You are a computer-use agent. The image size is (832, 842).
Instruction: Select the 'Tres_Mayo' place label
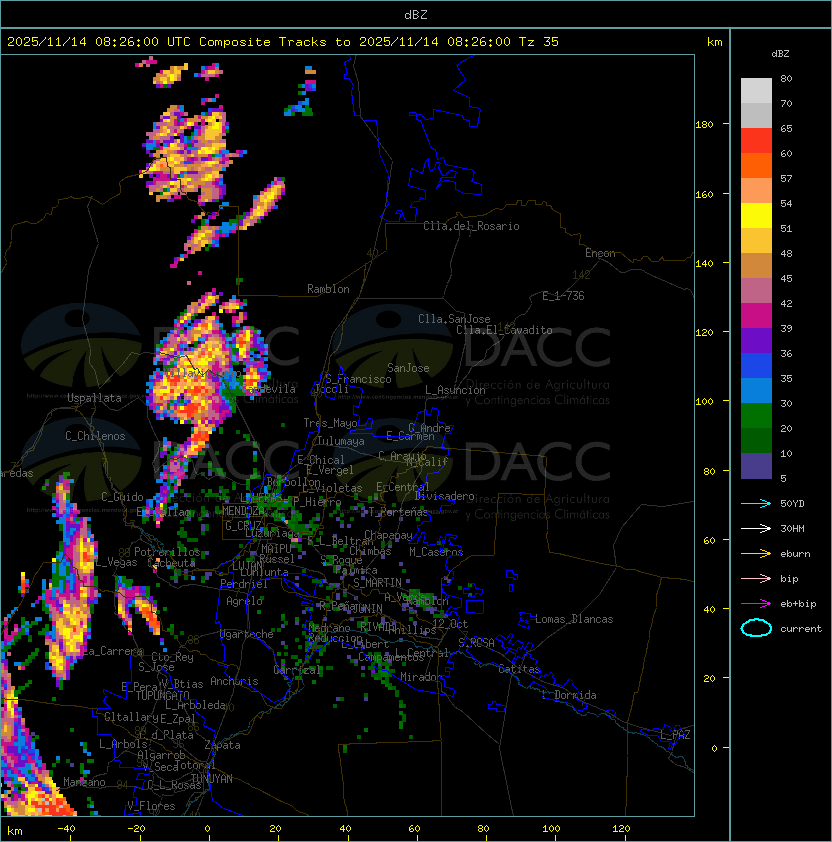(x=330, y=423)
